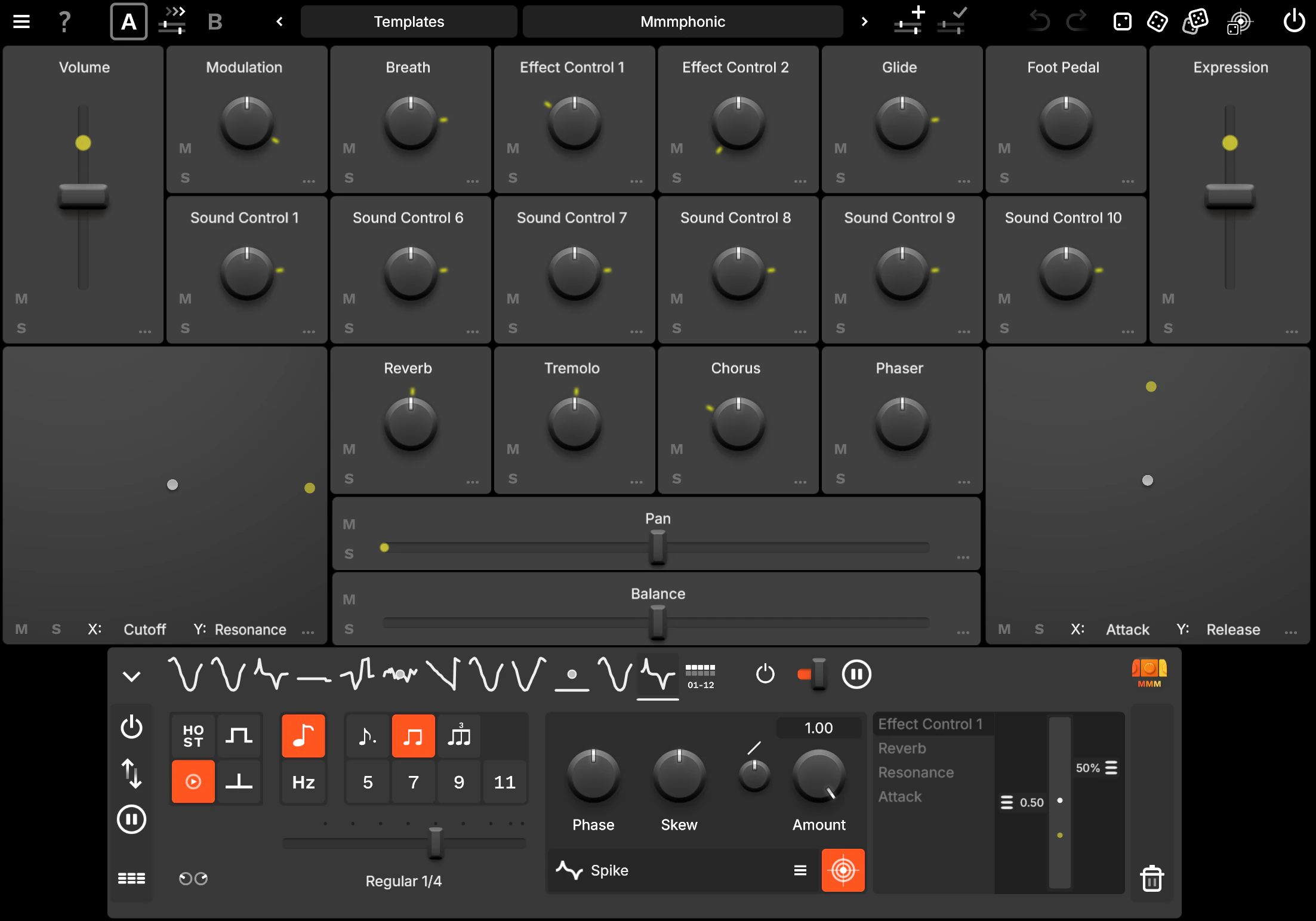Select the square pulse wave mode icon
Viewport: 1316px width, 921px height.
pos(239,735)
